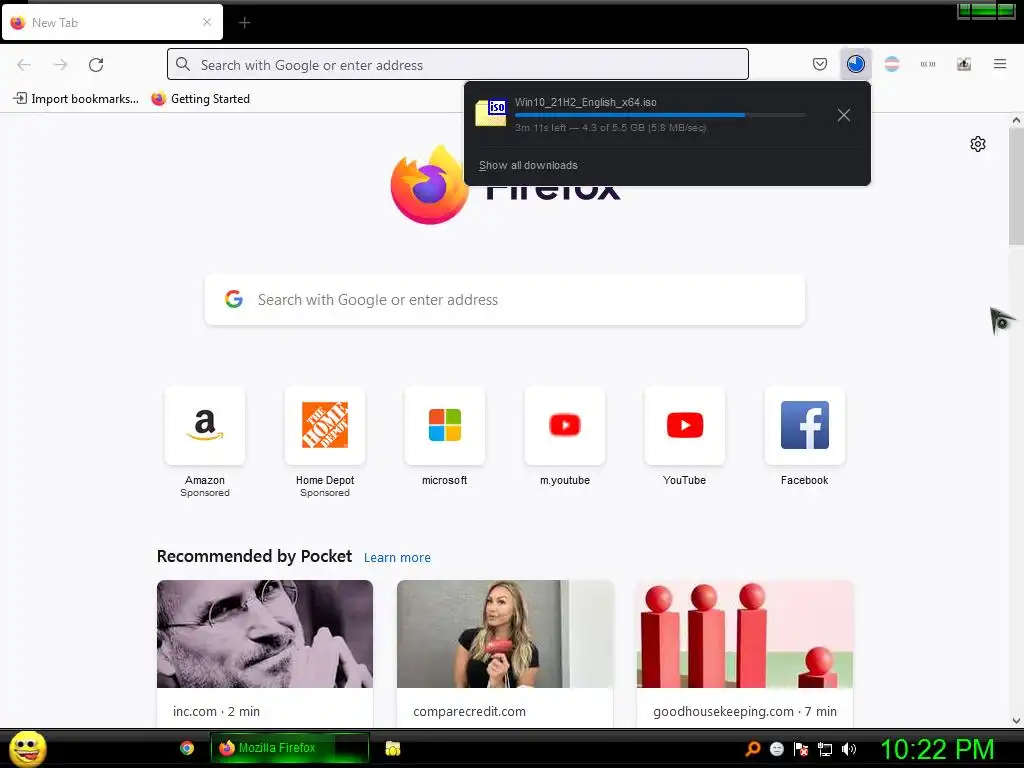Click the ISO file icon in downloads panel
This screenshot has width=1024, height=768.
click(x=490, y=112)
